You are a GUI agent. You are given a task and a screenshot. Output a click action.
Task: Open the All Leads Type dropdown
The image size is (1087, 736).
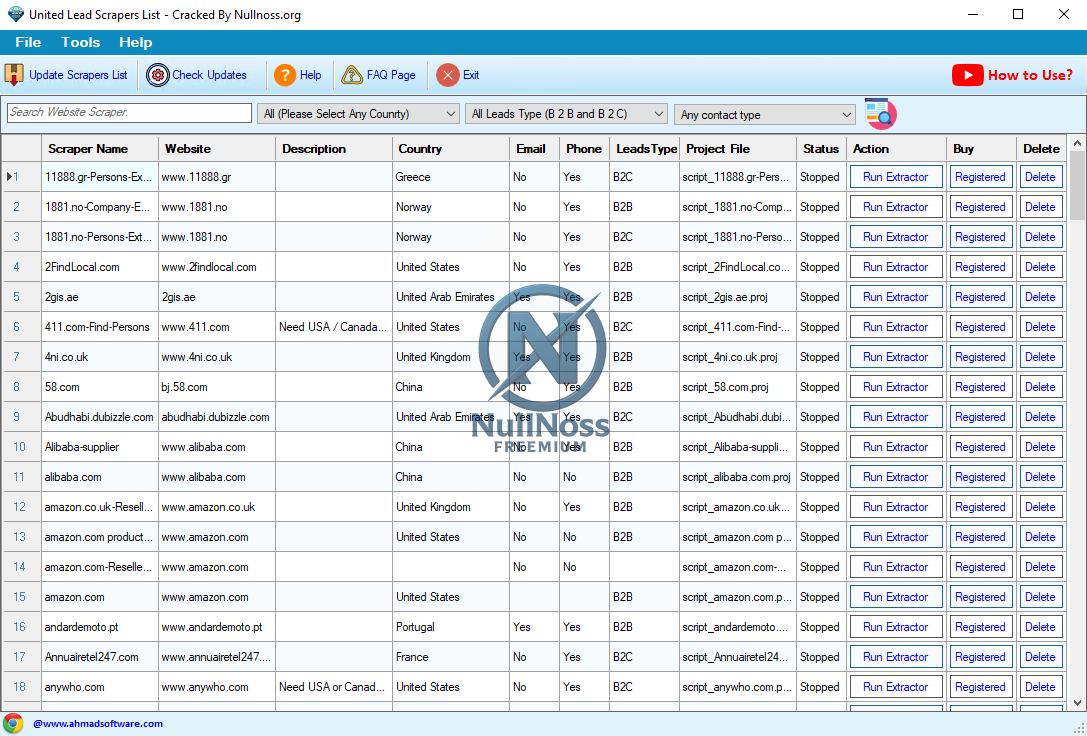pyautogui.click(x=657, y=114)
